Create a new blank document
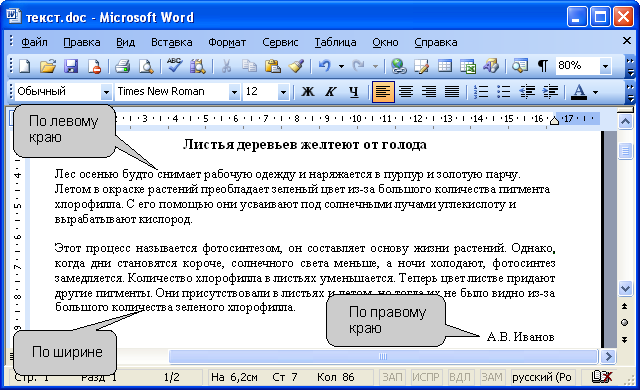 pos(24,66)
